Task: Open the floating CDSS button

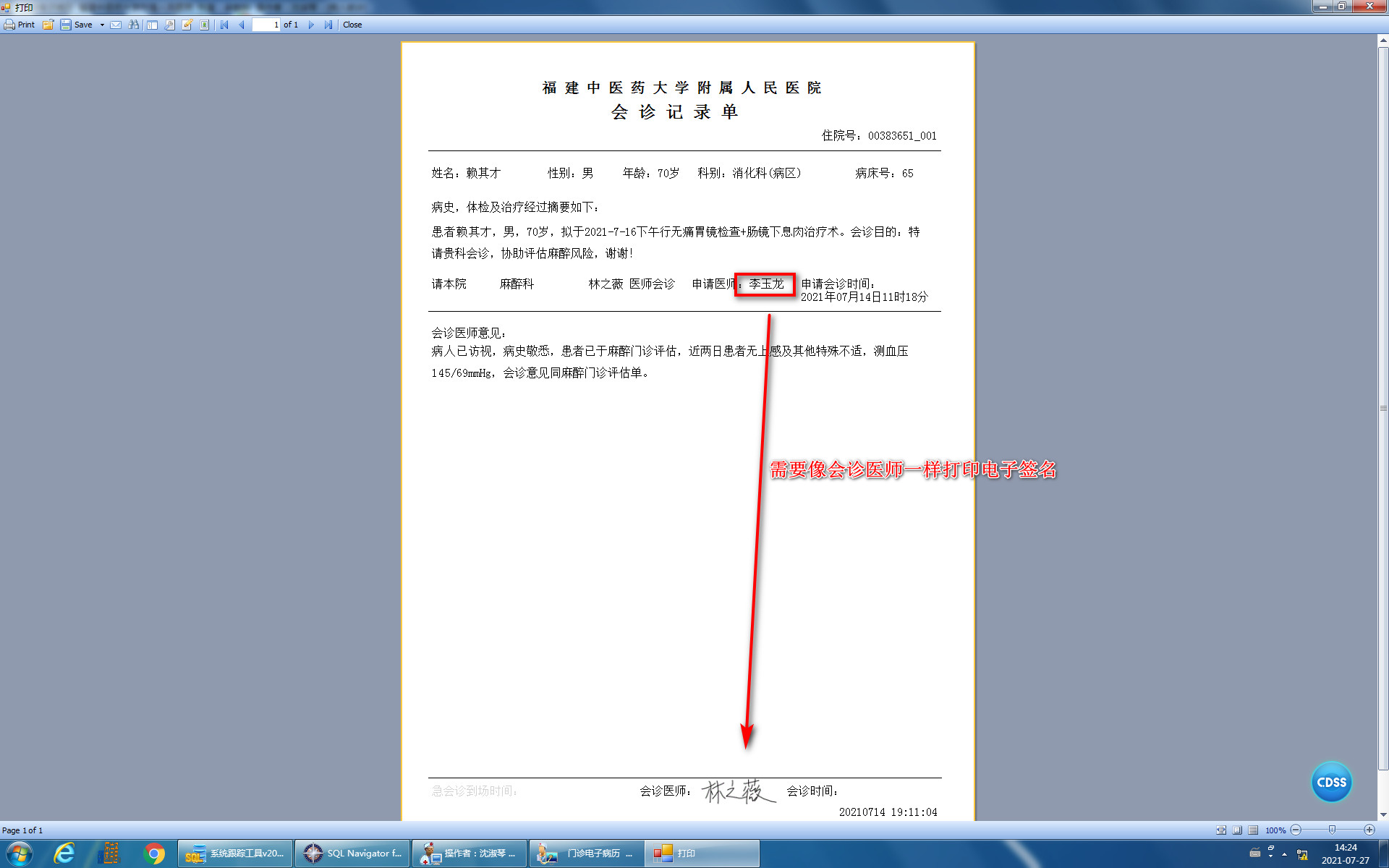Action: 1331,782
